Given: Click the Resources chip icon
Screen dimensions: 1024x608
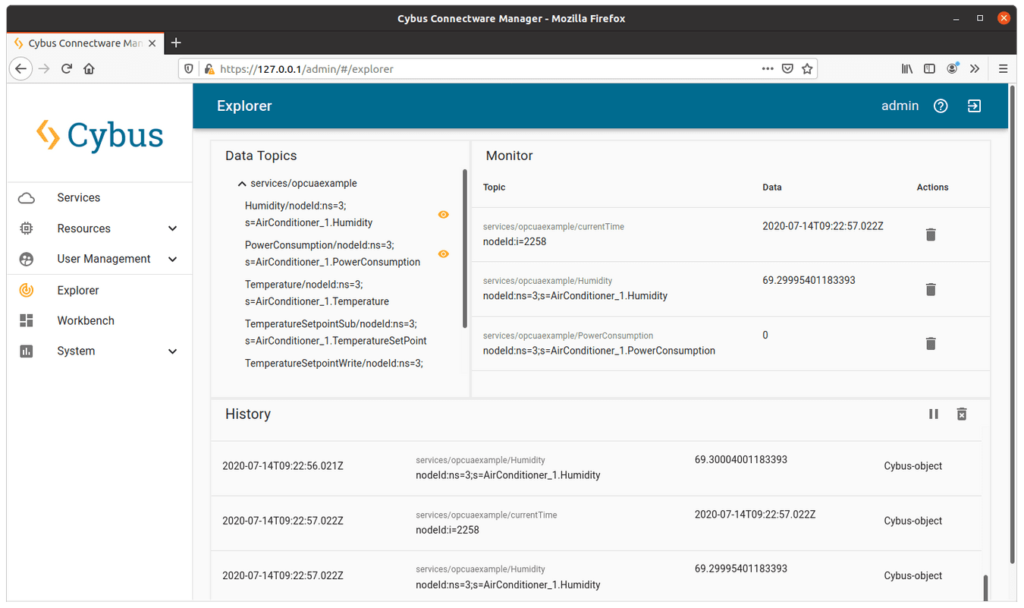Looking at the screenshot, I should (26, 229).
